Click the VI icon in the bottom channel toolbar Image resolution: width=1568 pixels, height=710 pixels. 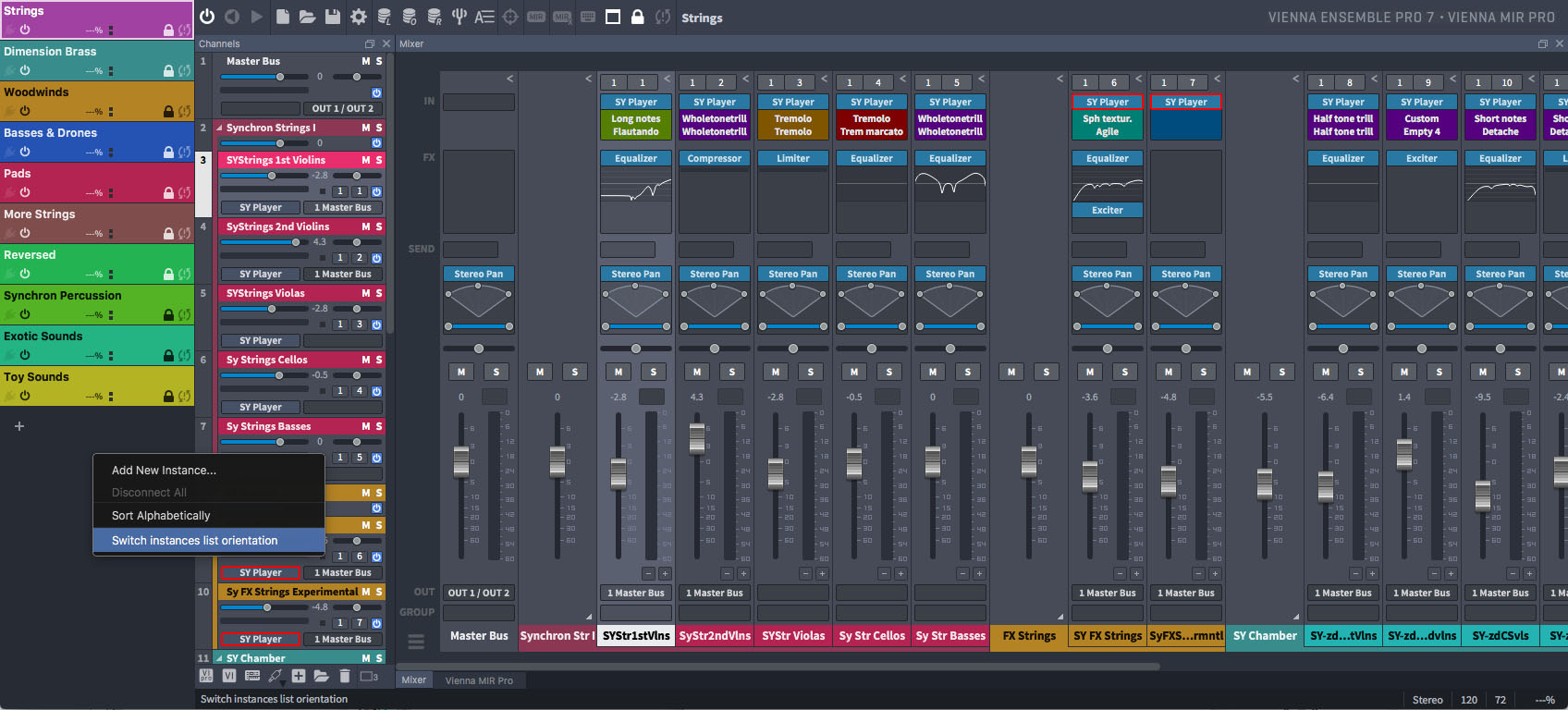pos(228,676)
